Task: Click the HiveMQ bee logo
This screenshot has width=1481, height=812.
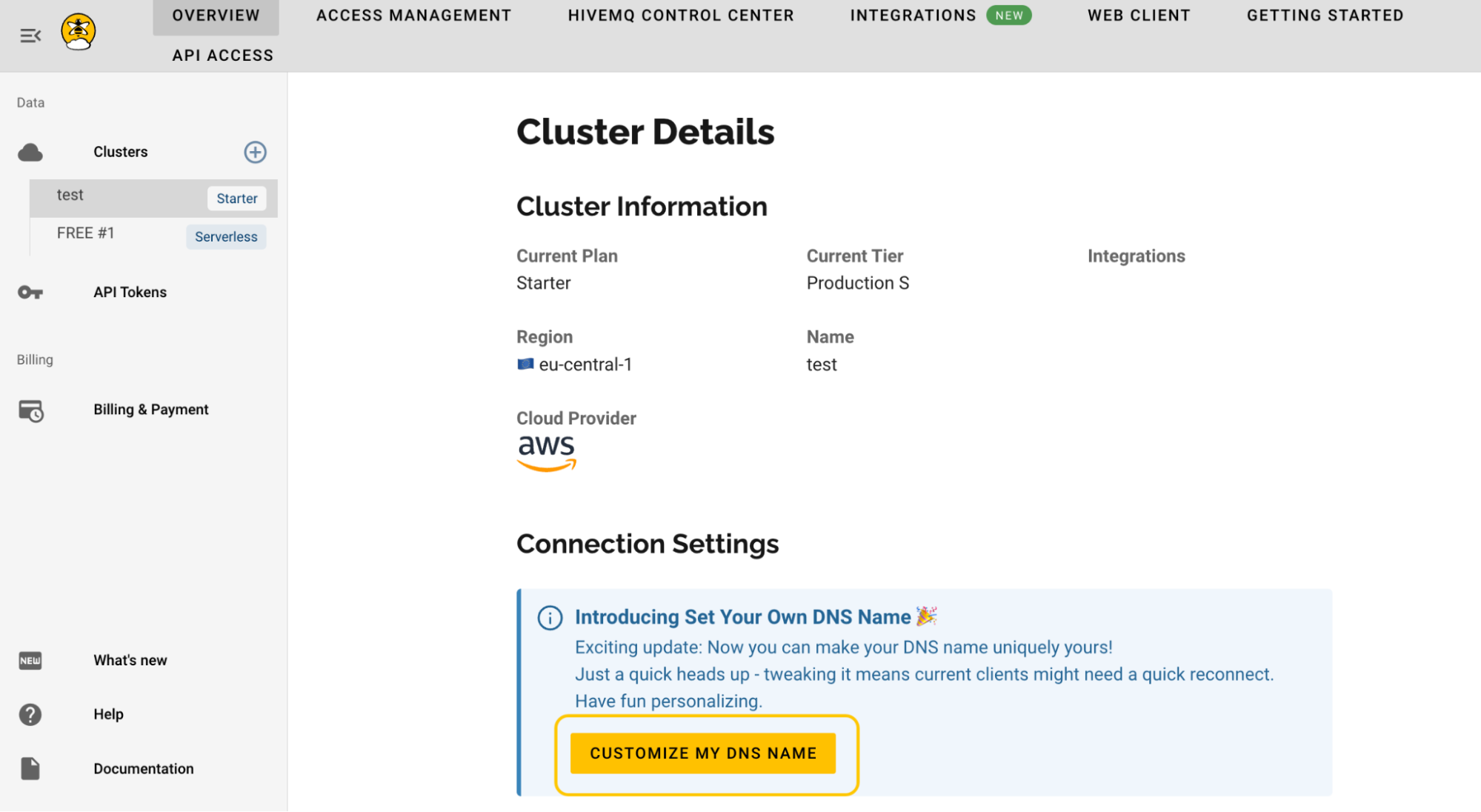Action: click(x=79, y=32)
